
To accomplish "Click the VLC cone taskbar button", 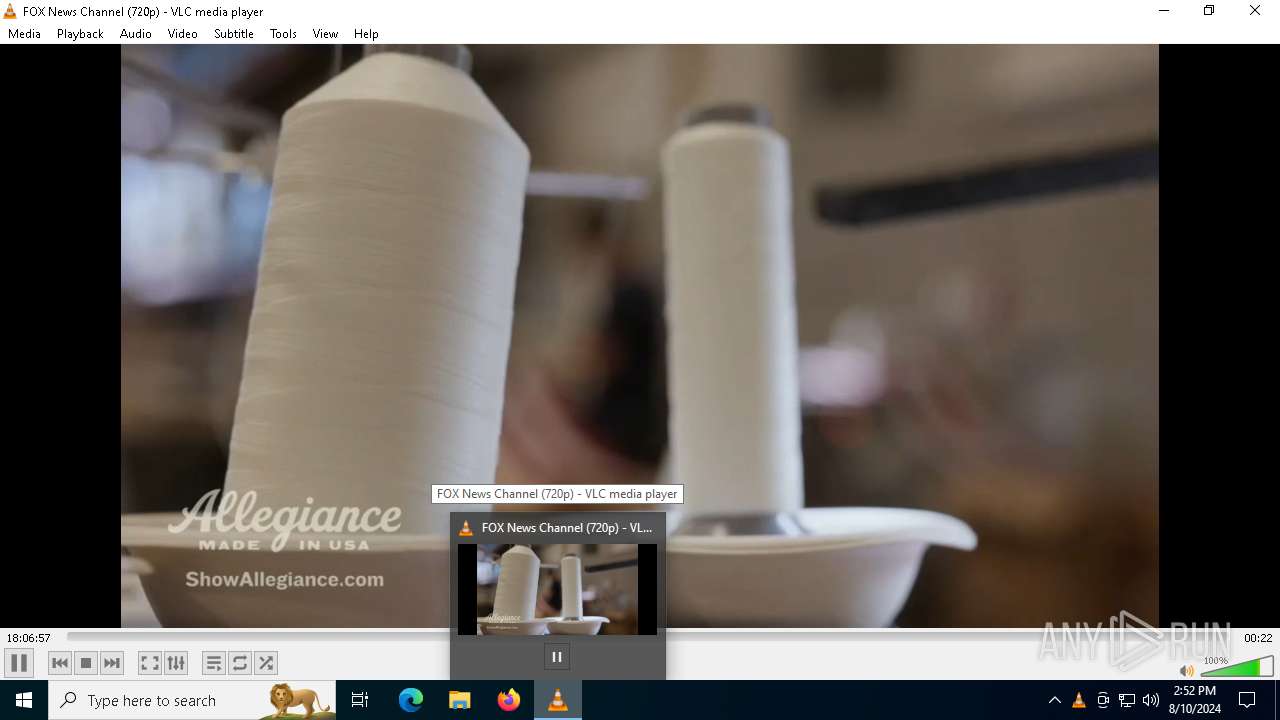I will pos(558,700).
